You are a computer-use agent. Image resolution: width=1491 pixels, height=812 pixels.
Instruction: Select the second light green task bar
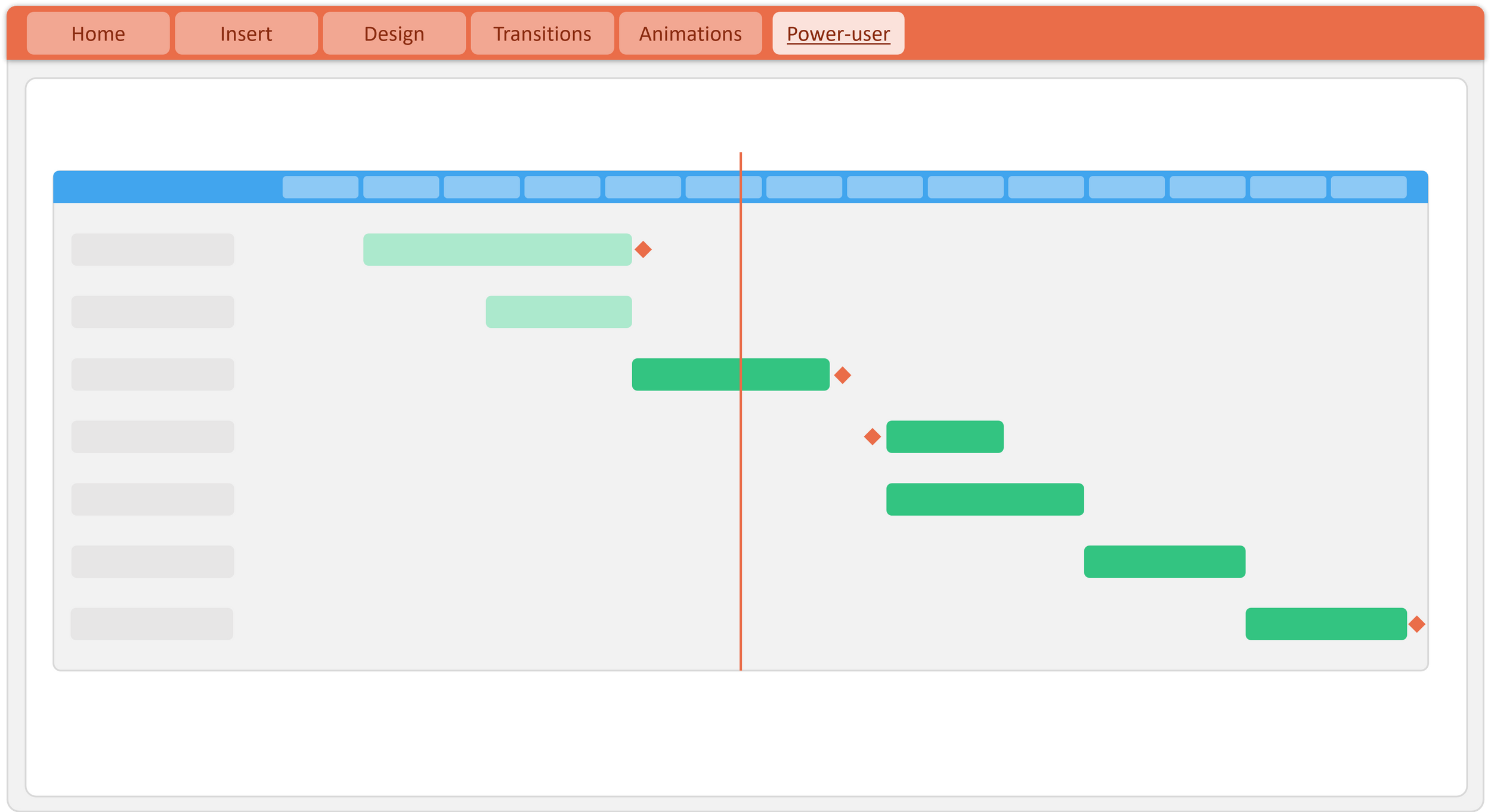click(559, 311)
